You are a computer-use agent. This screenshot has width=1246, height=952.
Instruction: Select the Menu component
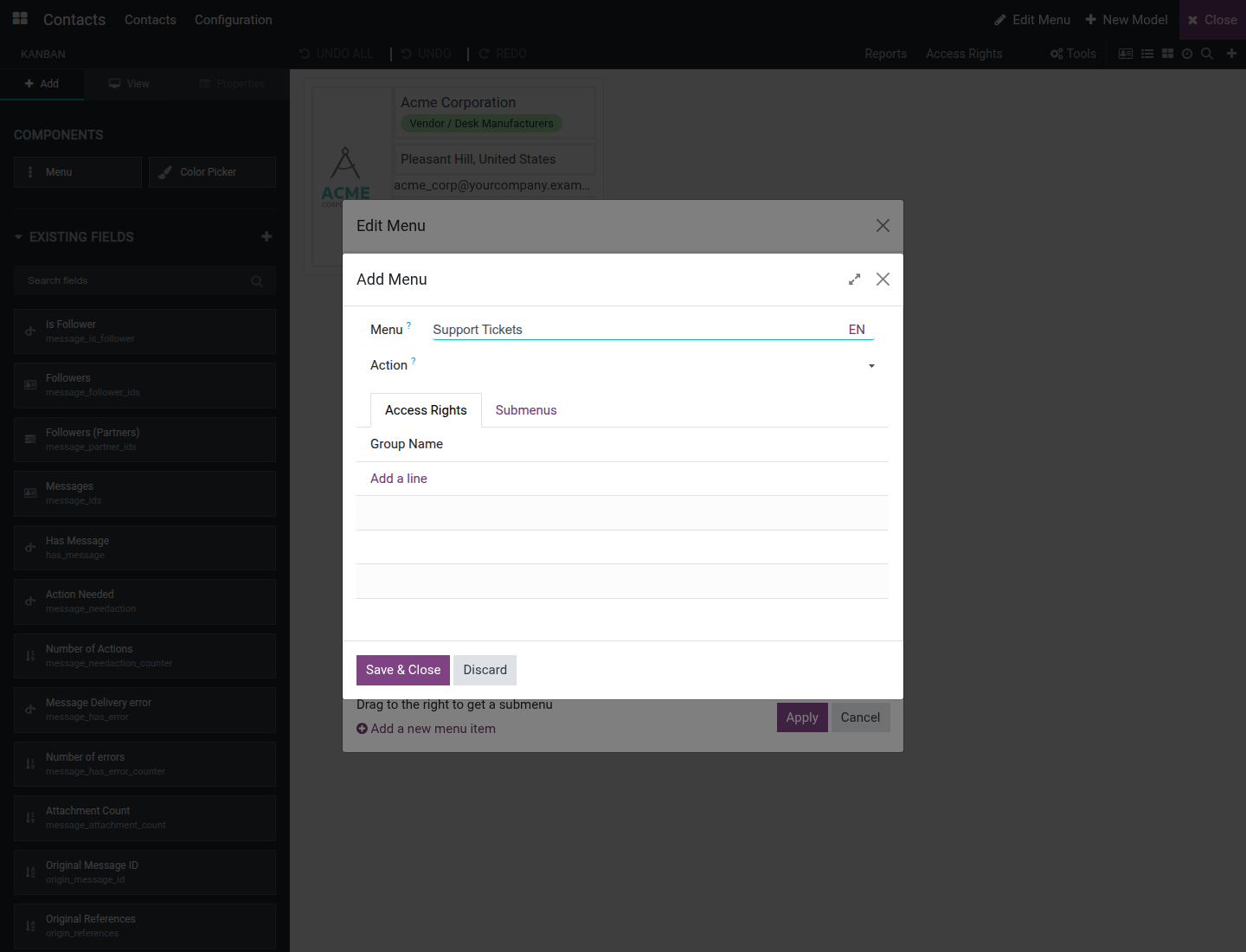tap(78, 172)
